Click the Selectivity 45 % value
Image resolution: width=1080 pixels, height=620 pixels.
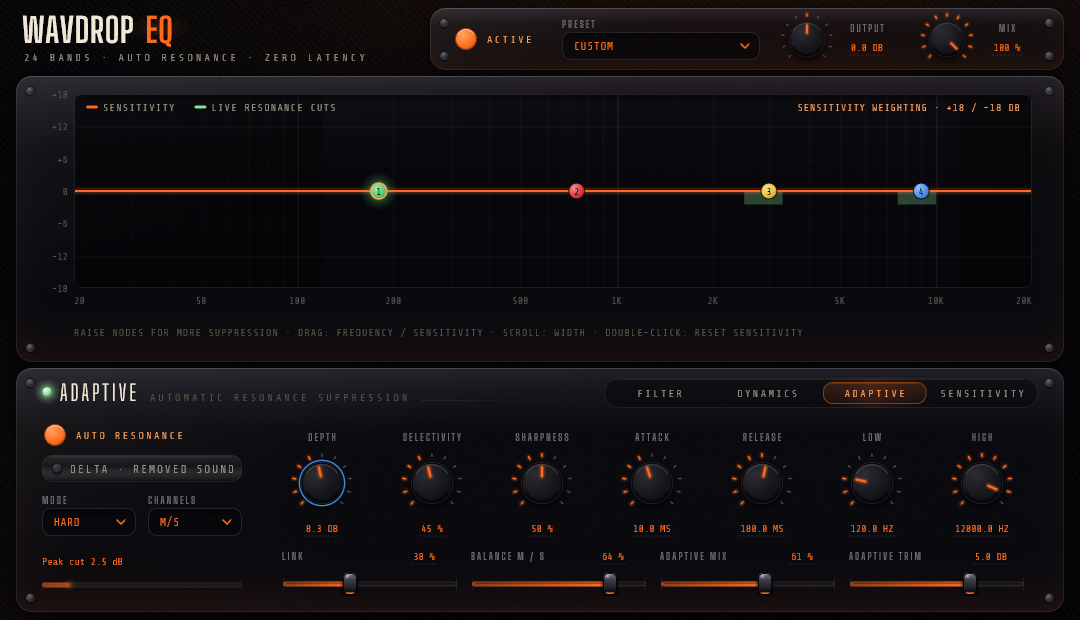click(x=432, y=529)
